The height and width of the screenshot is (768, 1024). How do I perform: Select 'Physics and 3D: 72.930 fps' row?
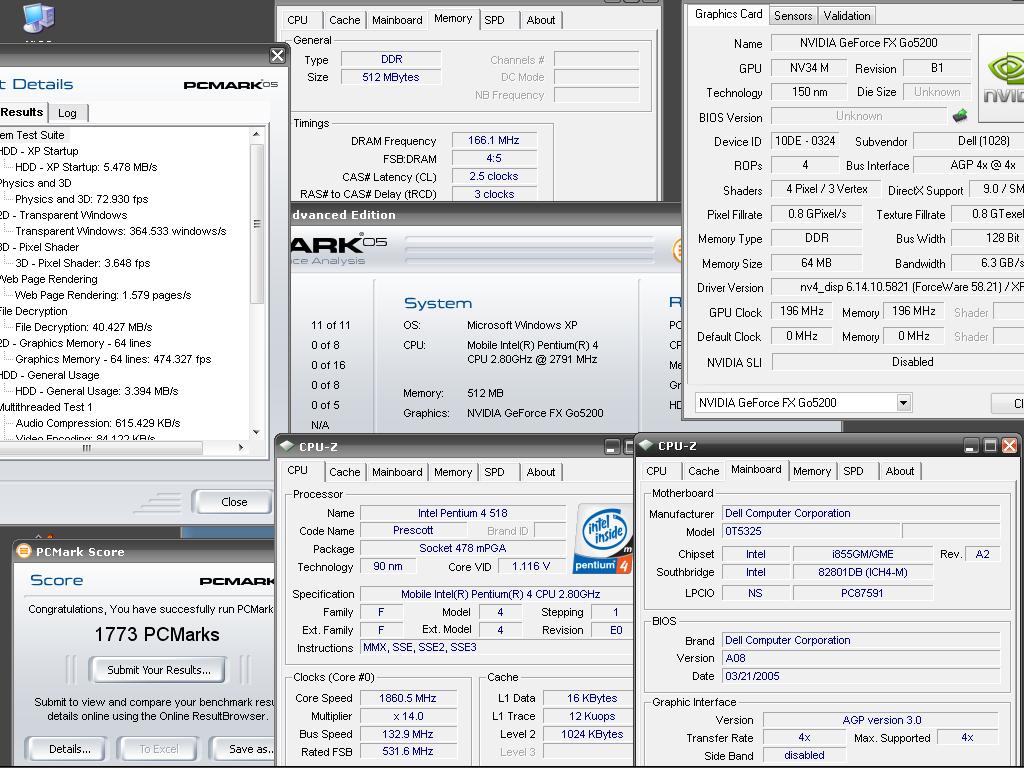pos(82,199)
